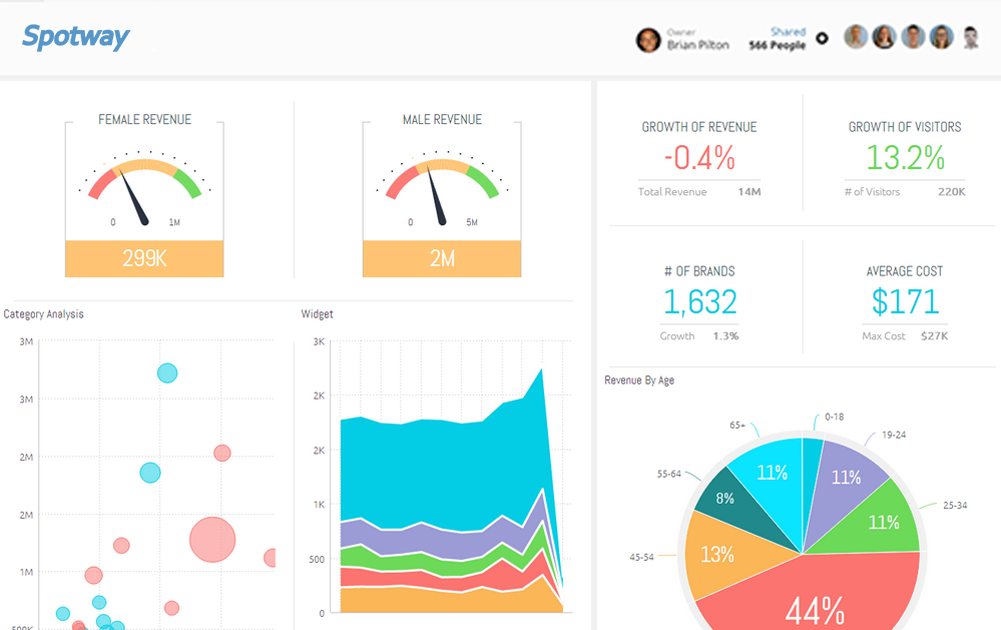Click the -0.4% growth of revenue figure

[700, 158]
